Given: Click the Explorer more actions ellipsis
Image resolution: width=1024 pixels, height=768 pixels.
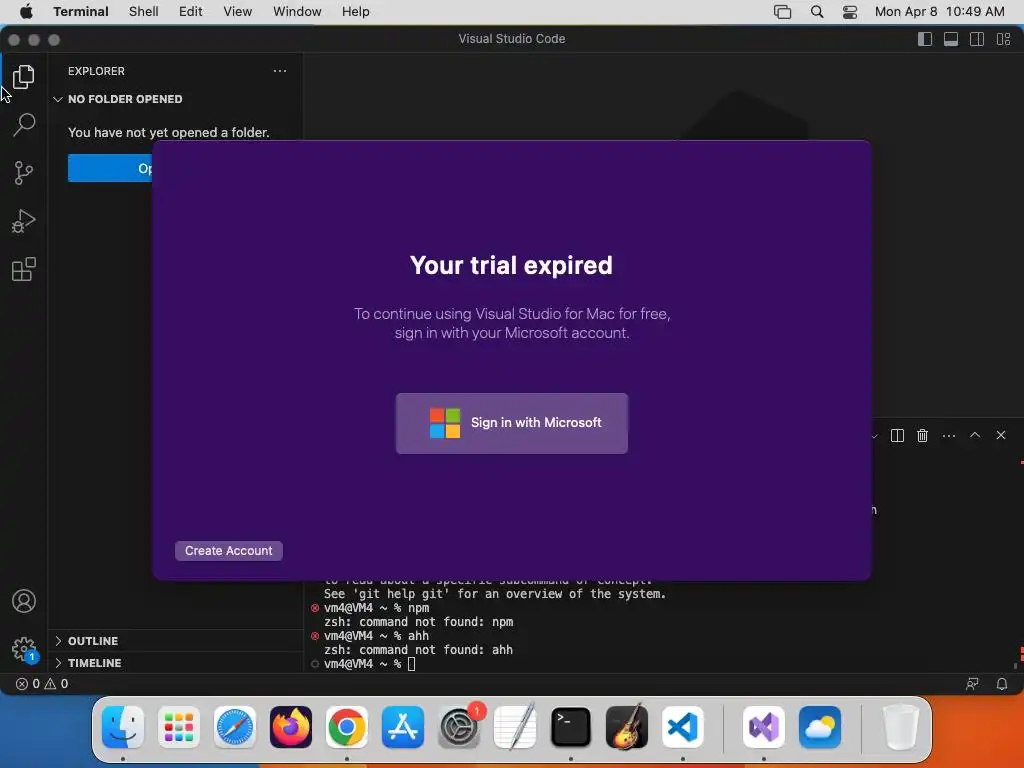Looking at the screenshot, I should [280, 71].
